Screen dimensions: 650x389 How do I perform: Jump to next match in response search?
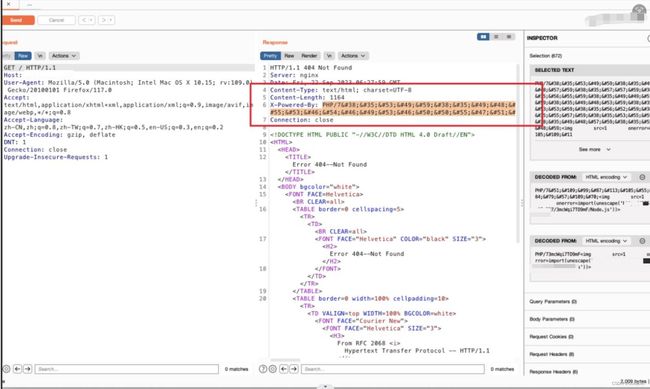point(294,369)
